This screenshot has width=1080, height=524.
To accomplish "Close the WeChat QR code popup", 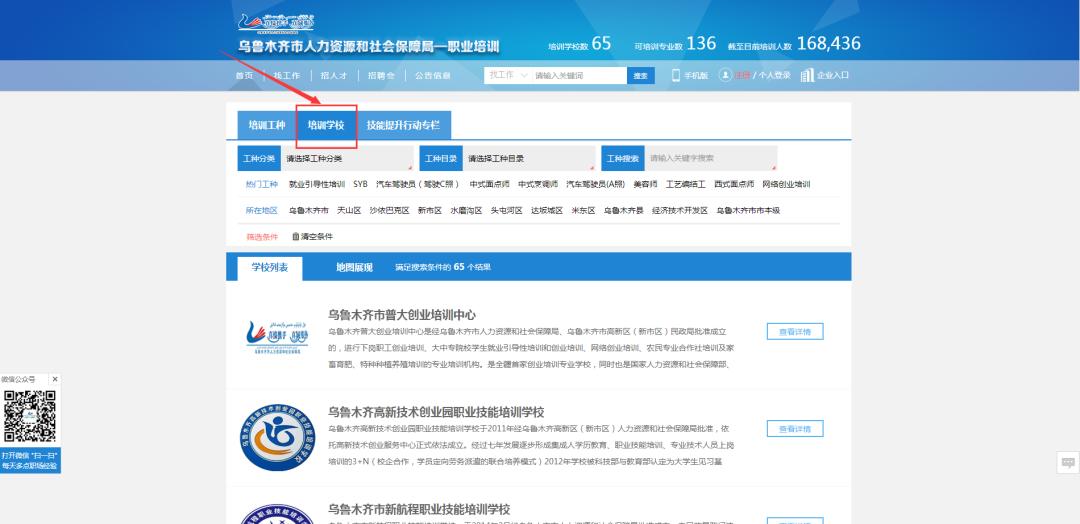I will point(55,379).
